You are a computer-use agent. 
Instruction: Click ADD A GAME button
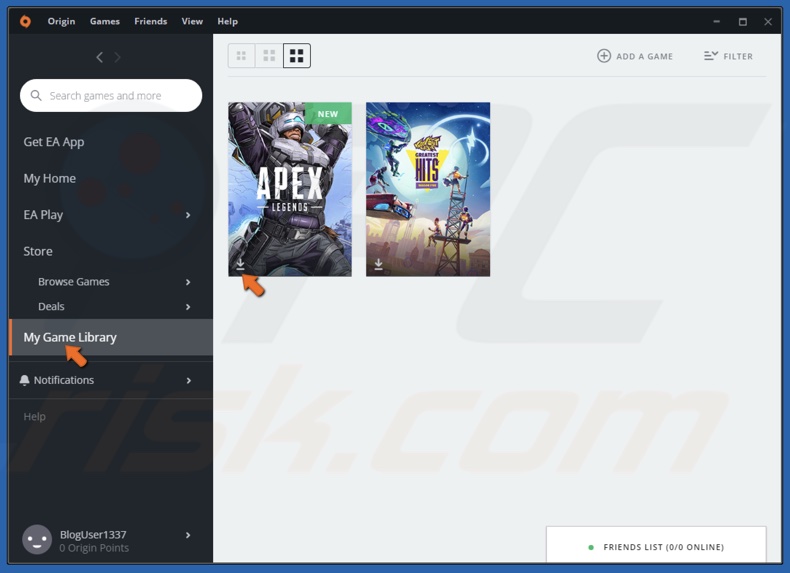coord(635,56)
